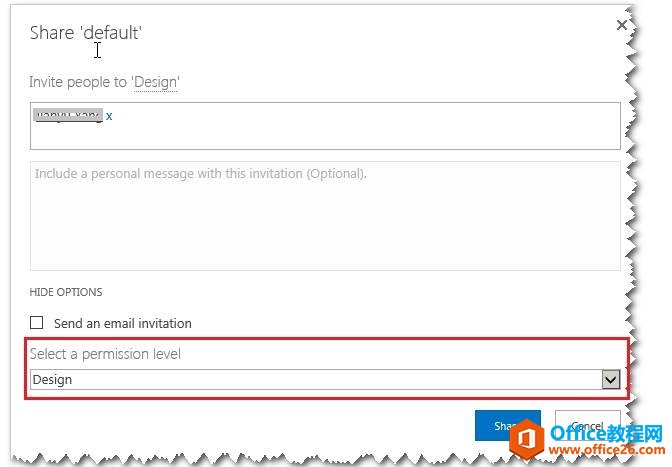This screenshot has height=467, width=672.
Task: Close the Share dialog with the X
Action: (622, 25)
